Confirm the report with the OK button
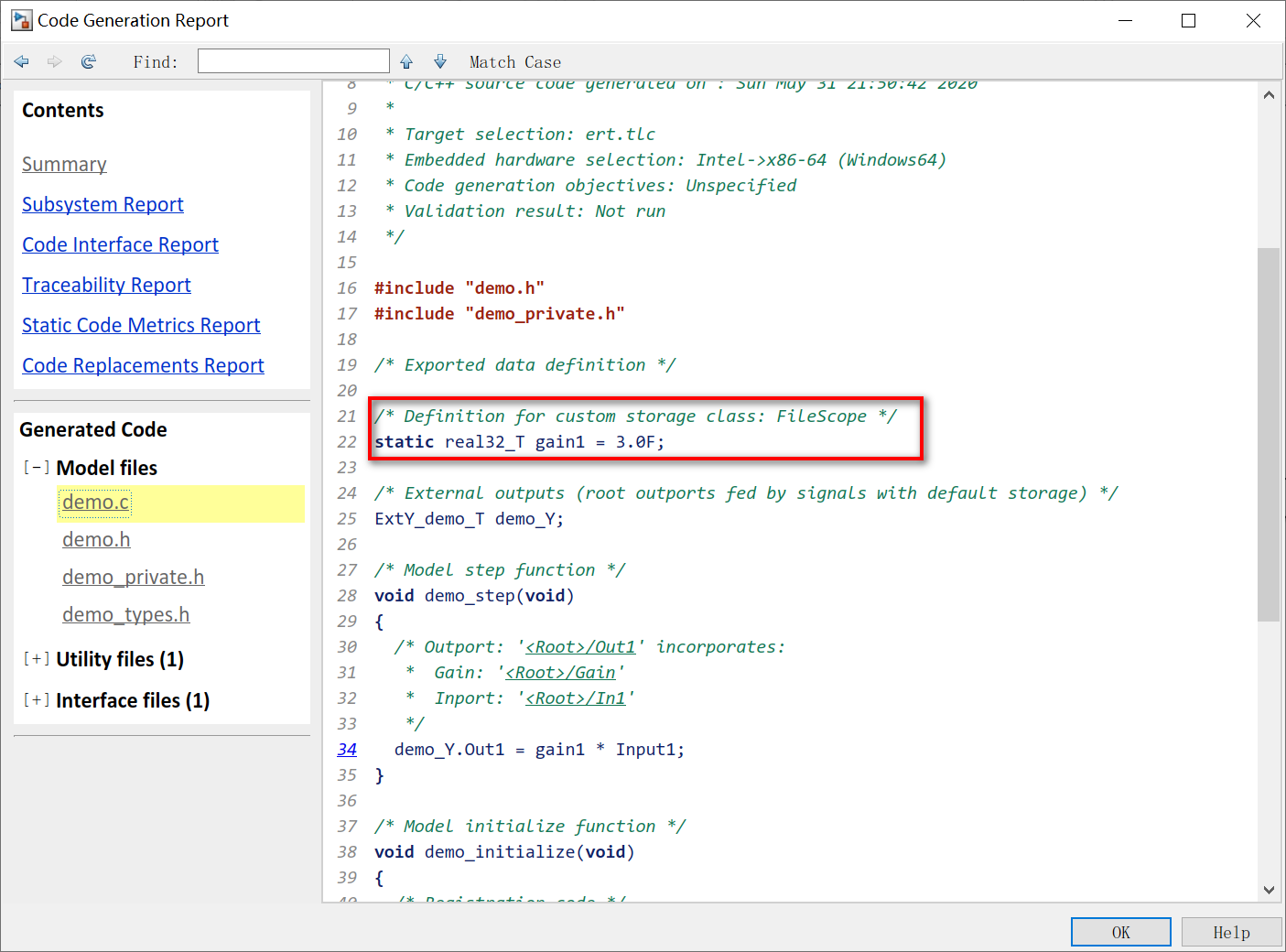 1121,932
